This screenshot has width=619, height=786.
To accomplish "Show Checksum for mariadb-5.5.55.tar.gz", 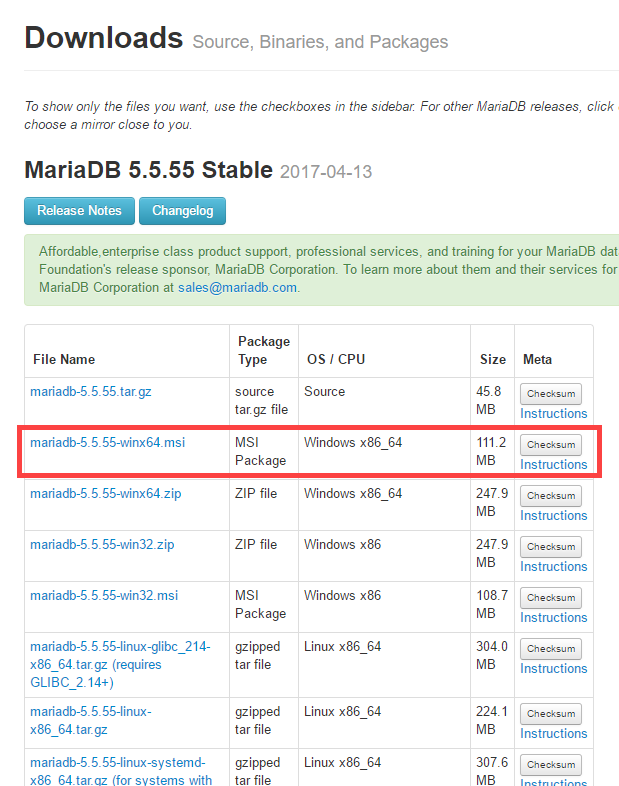I will (x=551, y=394).
